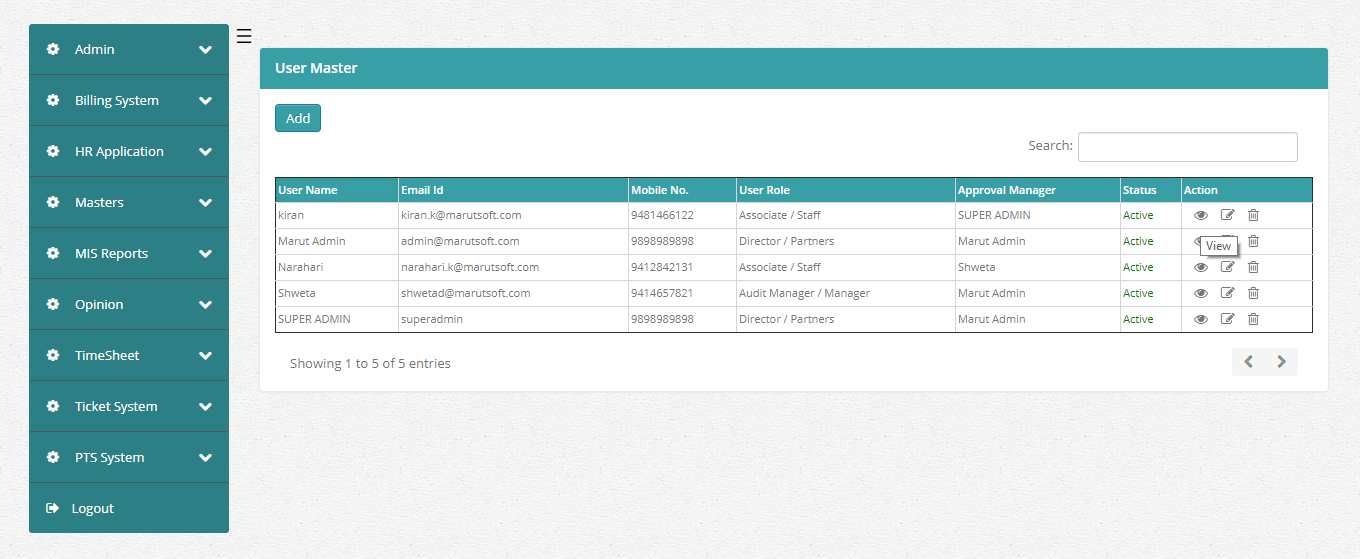Image resolution: width=1360 pixels, height=559 pixels.
Task: View details for user kiran
Action: coord(1201,215)
